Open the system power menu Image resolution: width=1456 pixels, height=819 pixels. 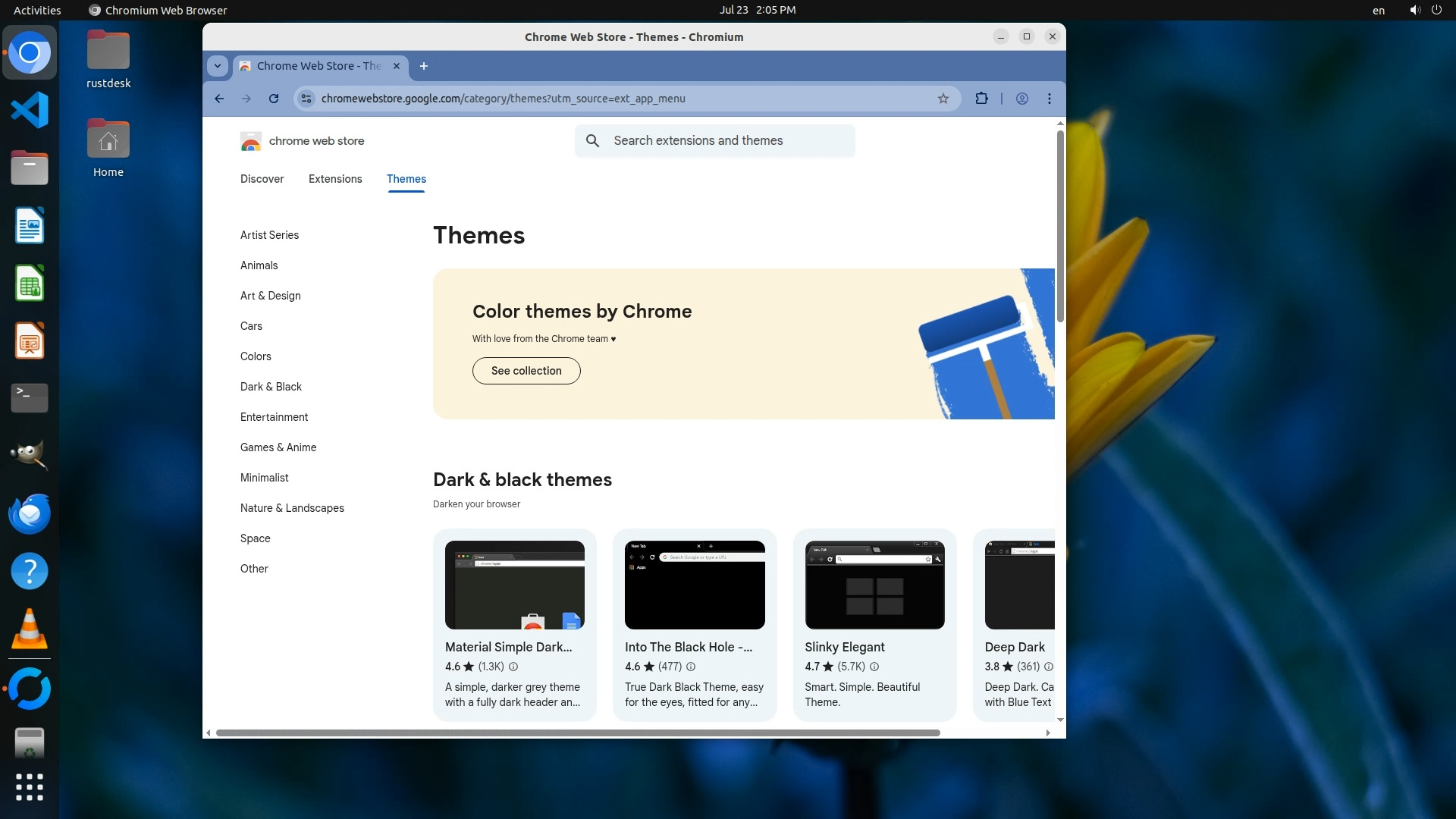(1436, 10)
